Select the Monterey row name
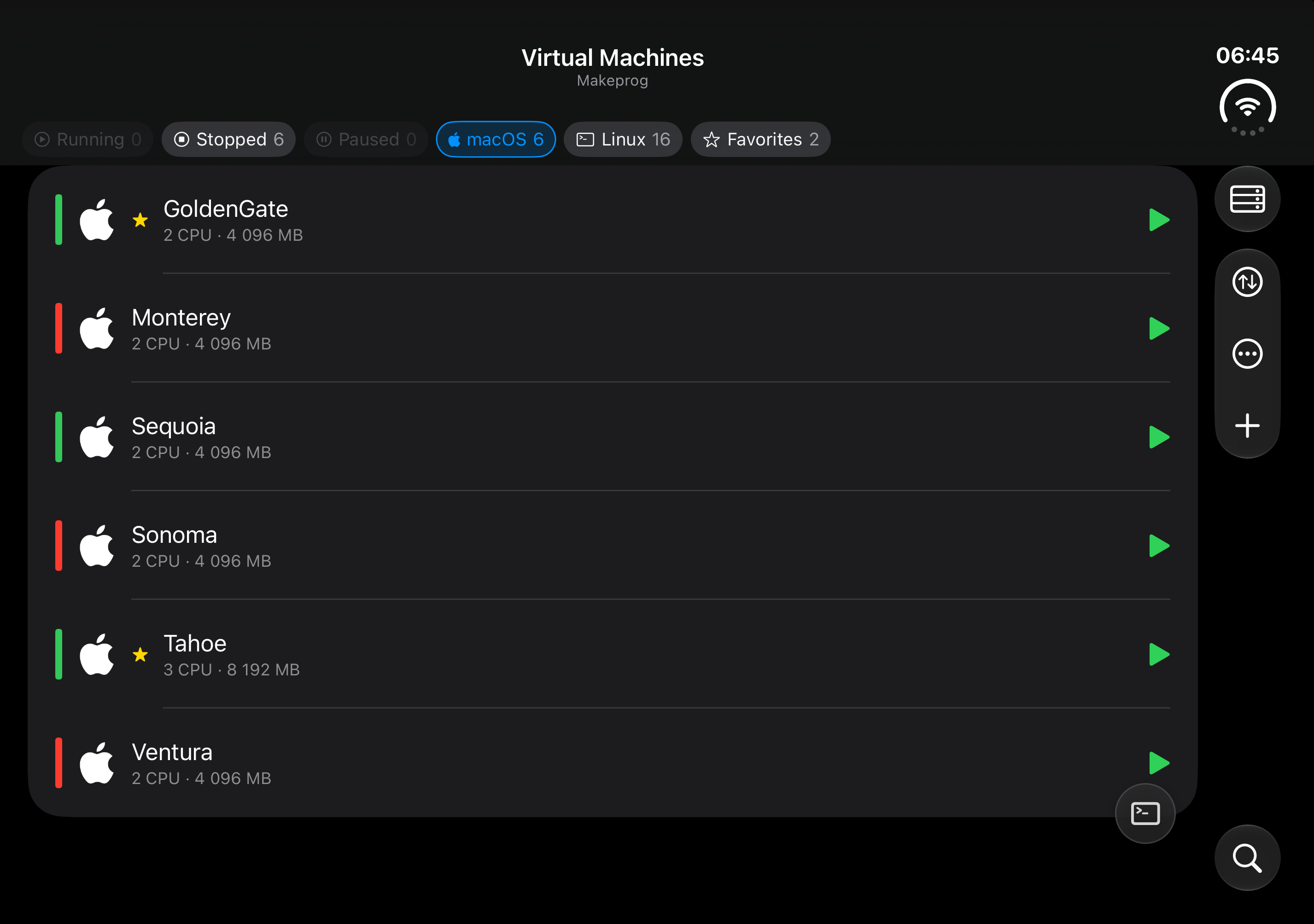1314x924 pixels. pos(181,318)
